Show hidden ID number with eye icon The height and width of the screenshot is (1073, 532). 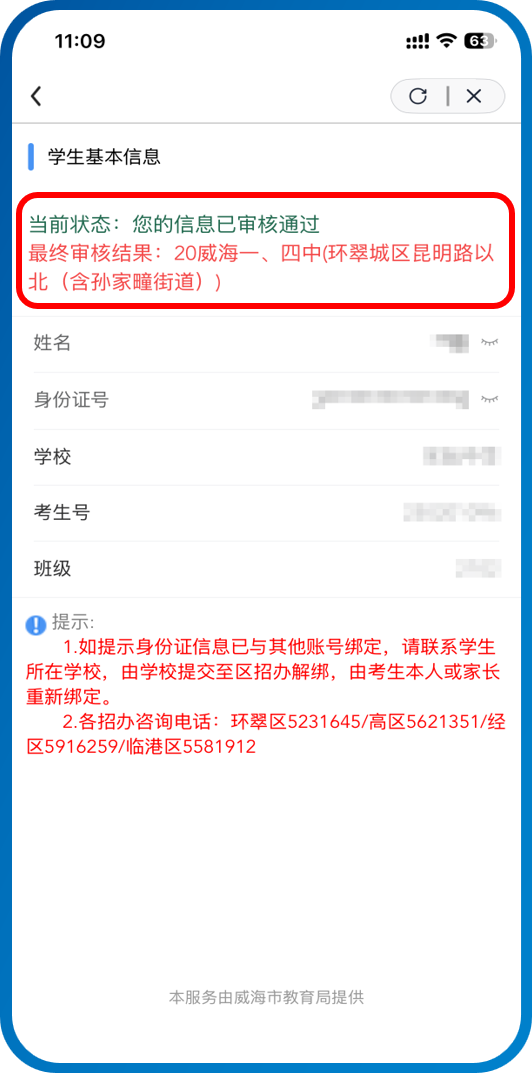489,398
